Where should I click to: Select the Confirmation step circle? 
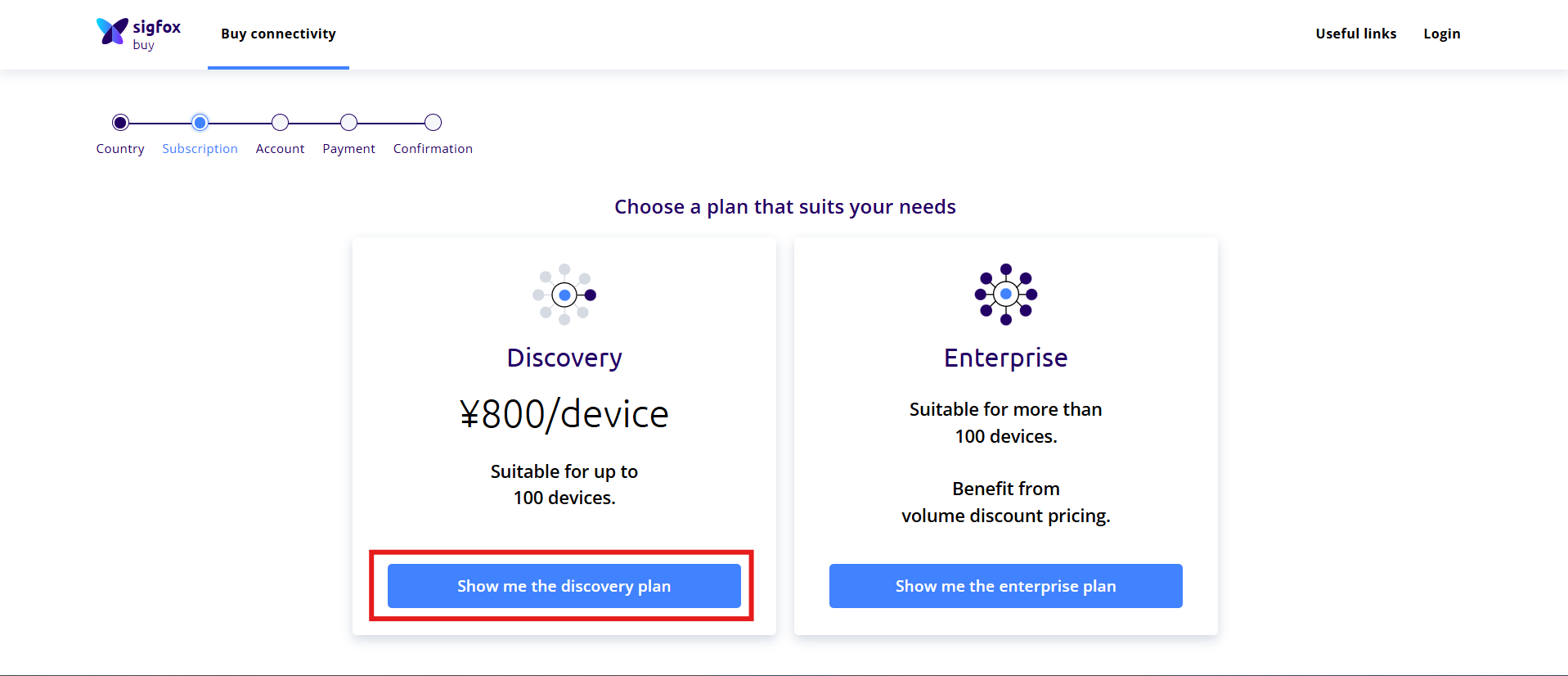click(433, 123)
